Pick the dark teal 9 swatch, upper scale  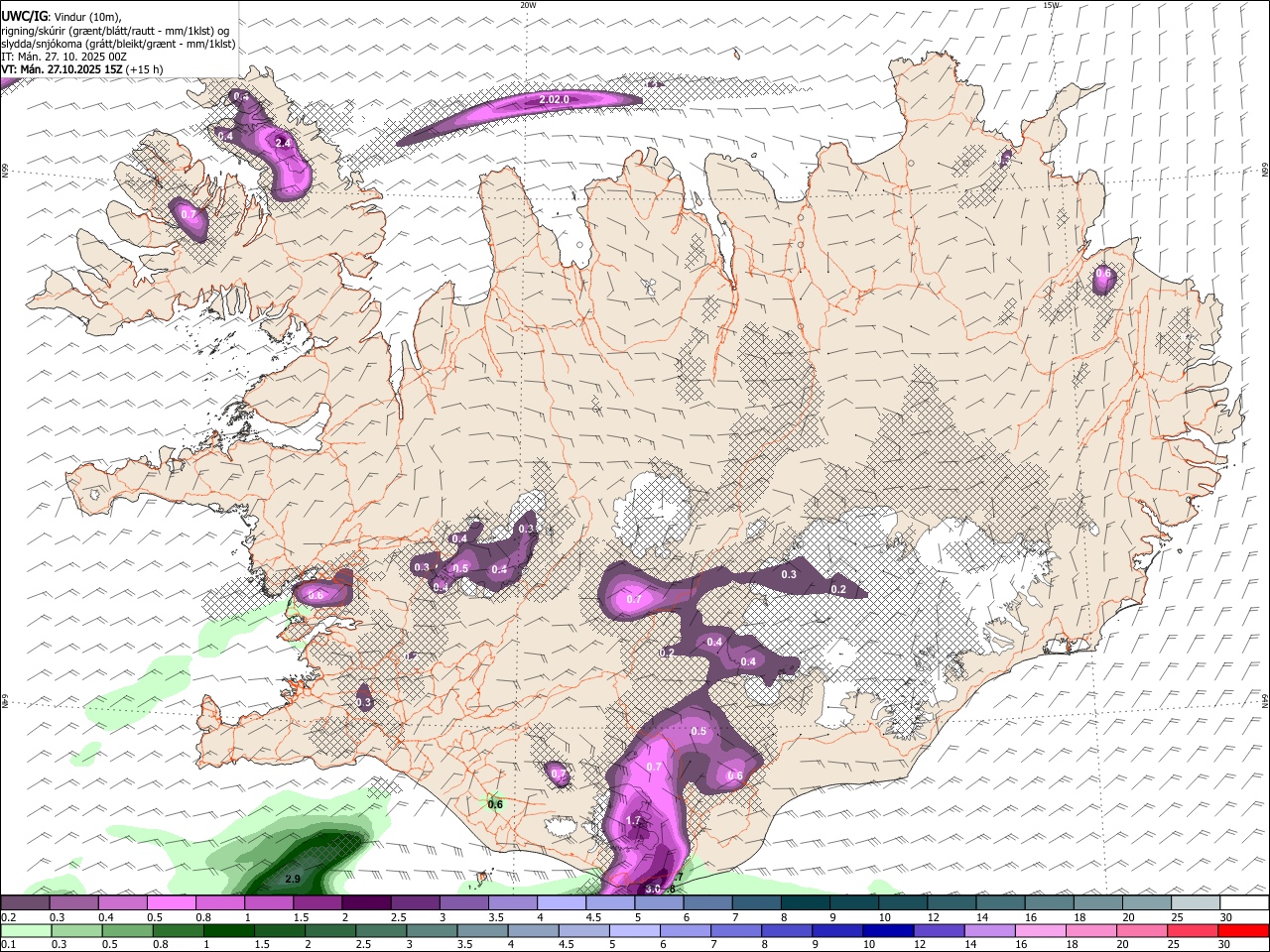(852, 903)
